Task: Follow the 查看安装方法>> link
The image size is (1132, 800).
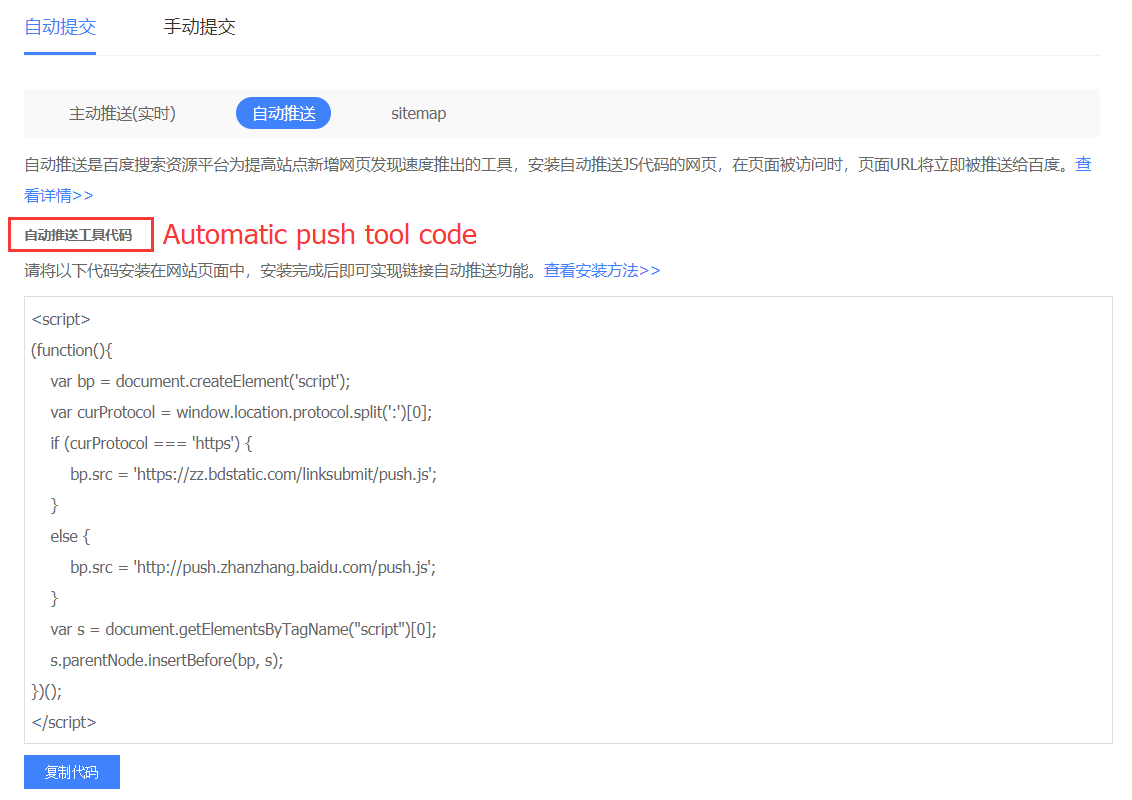Action: point(602,271)
